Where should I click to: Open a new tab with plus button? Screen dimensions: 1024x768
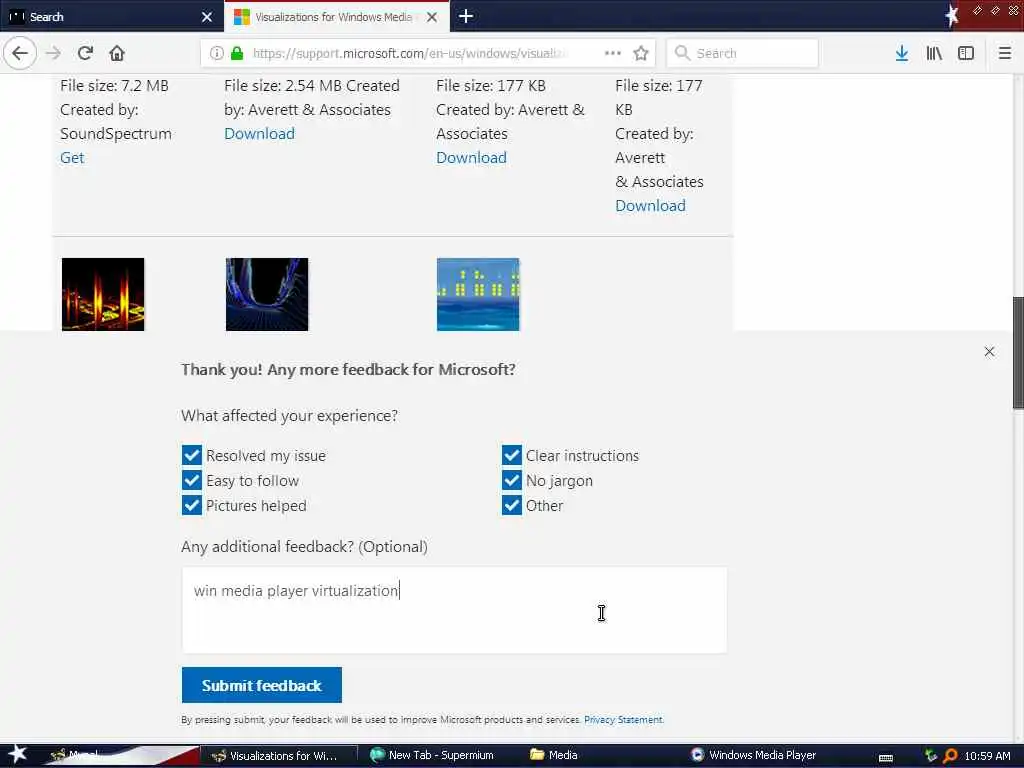click(466, 16)
